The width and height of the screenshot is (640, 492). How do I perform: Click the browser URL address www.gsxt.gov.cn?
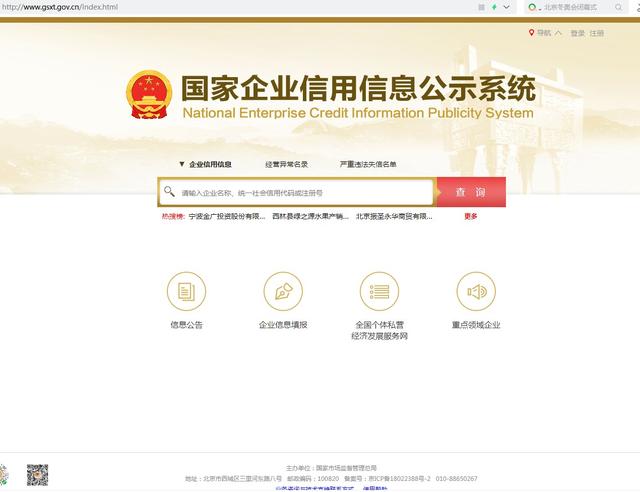60,7
